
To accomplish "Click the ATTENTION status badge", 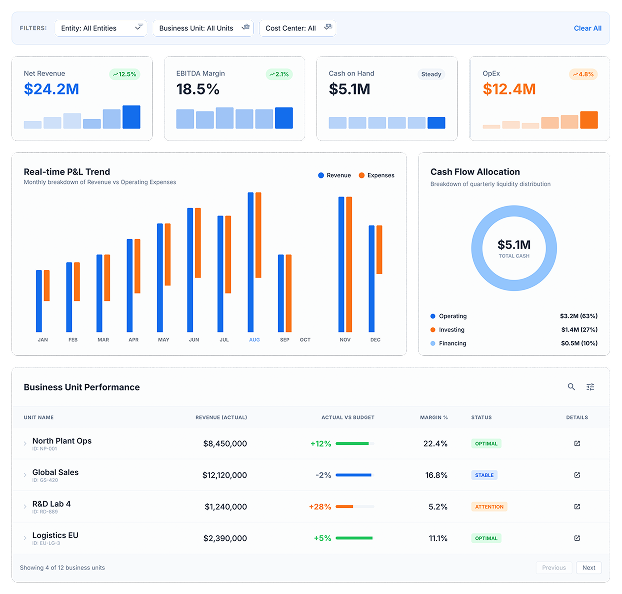I will pyautogui.click(x=489, y=507).
